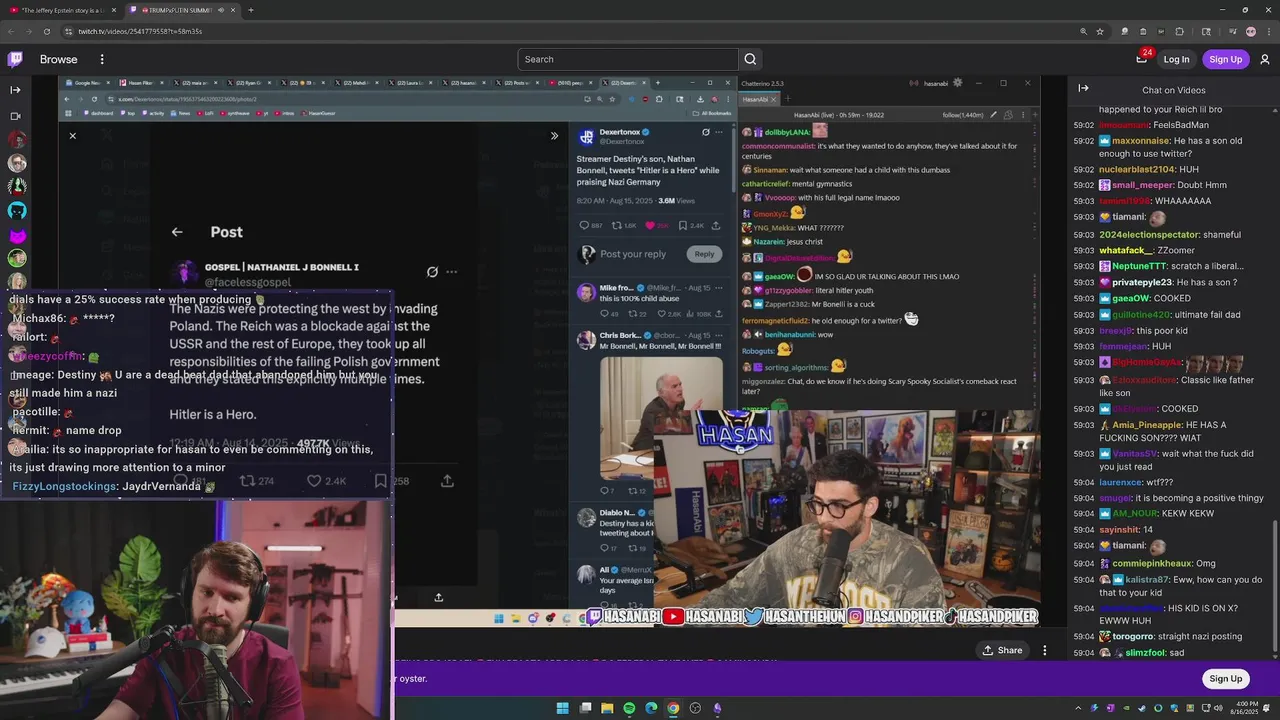
Task: Click the first channel avatar in the sidebar
Action: click(x=16, y=139)
